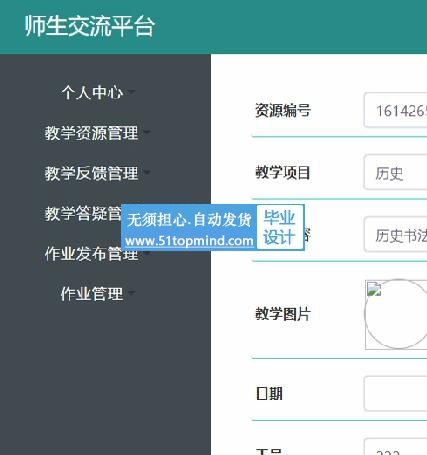Viewport: 427px width, 455px height.
Task: Open the 教学资源管理 menu
Action: [92, 133]
